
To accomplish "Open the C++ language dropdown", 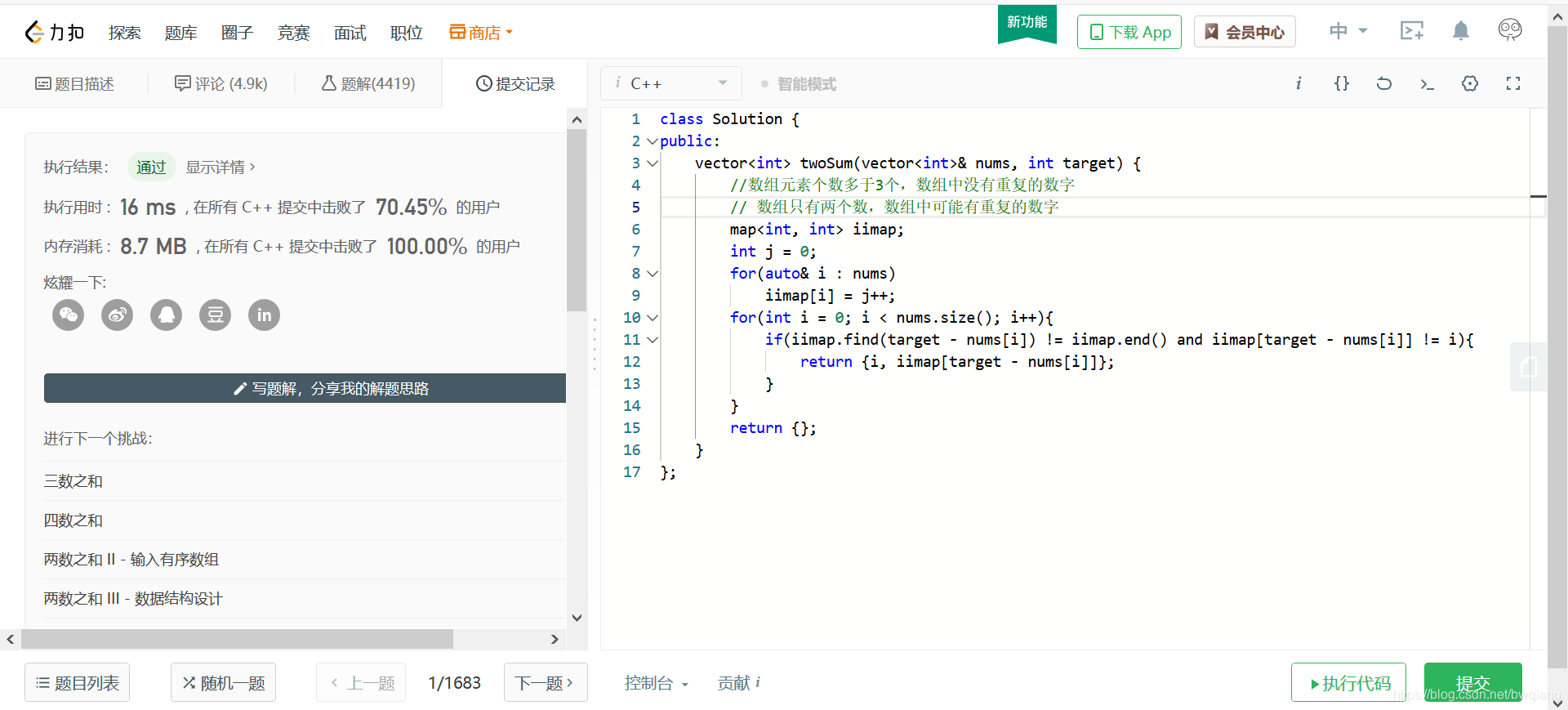I will 671,83.
